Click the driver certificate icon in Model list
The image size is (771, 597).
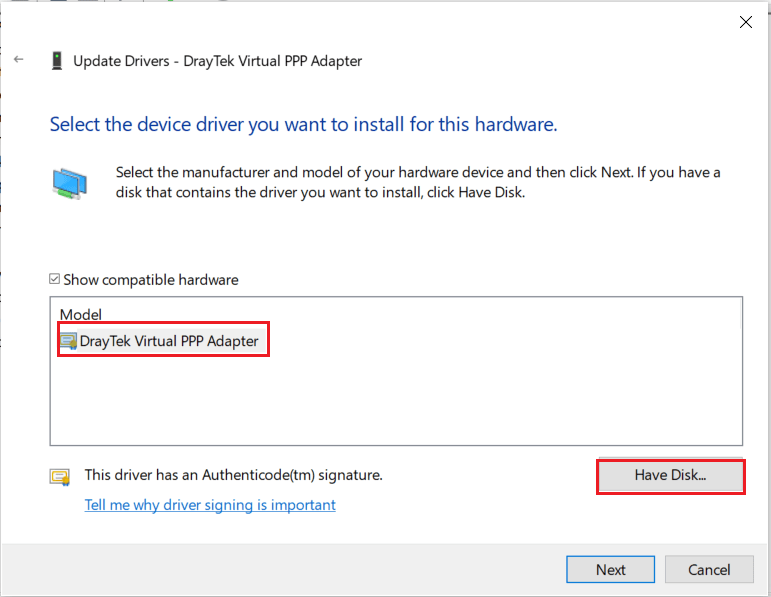point(68,341)
